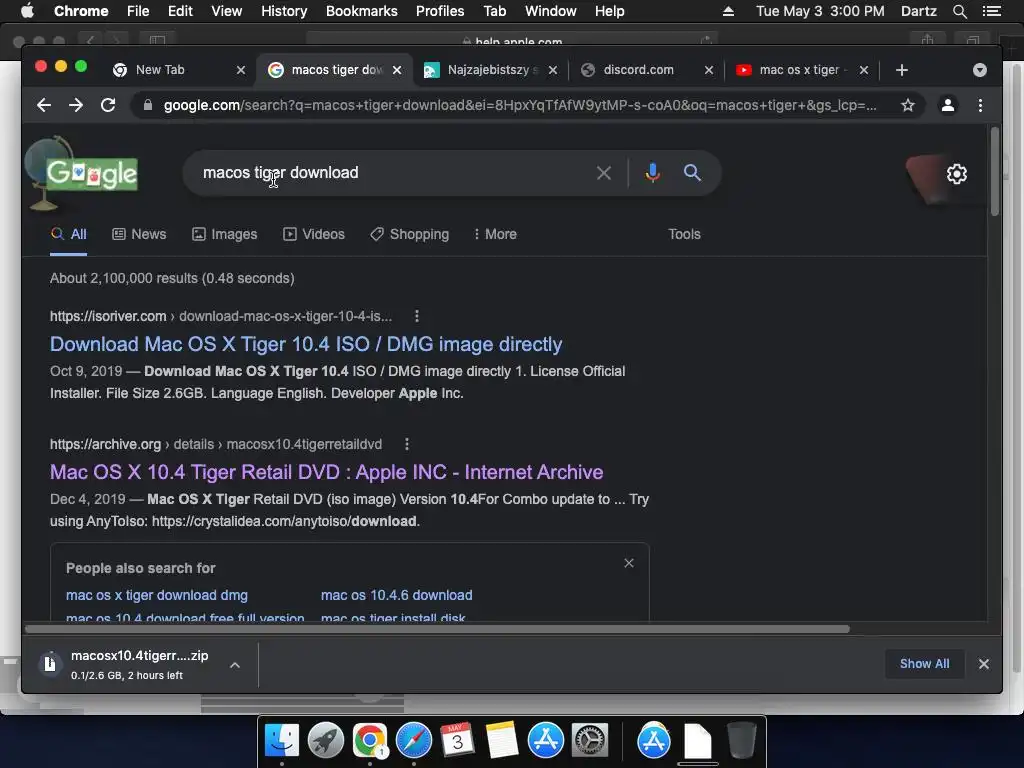Viewport: 1024px width, 768px height.
Task: Open a new tab with the plus button
Action: 902,70
